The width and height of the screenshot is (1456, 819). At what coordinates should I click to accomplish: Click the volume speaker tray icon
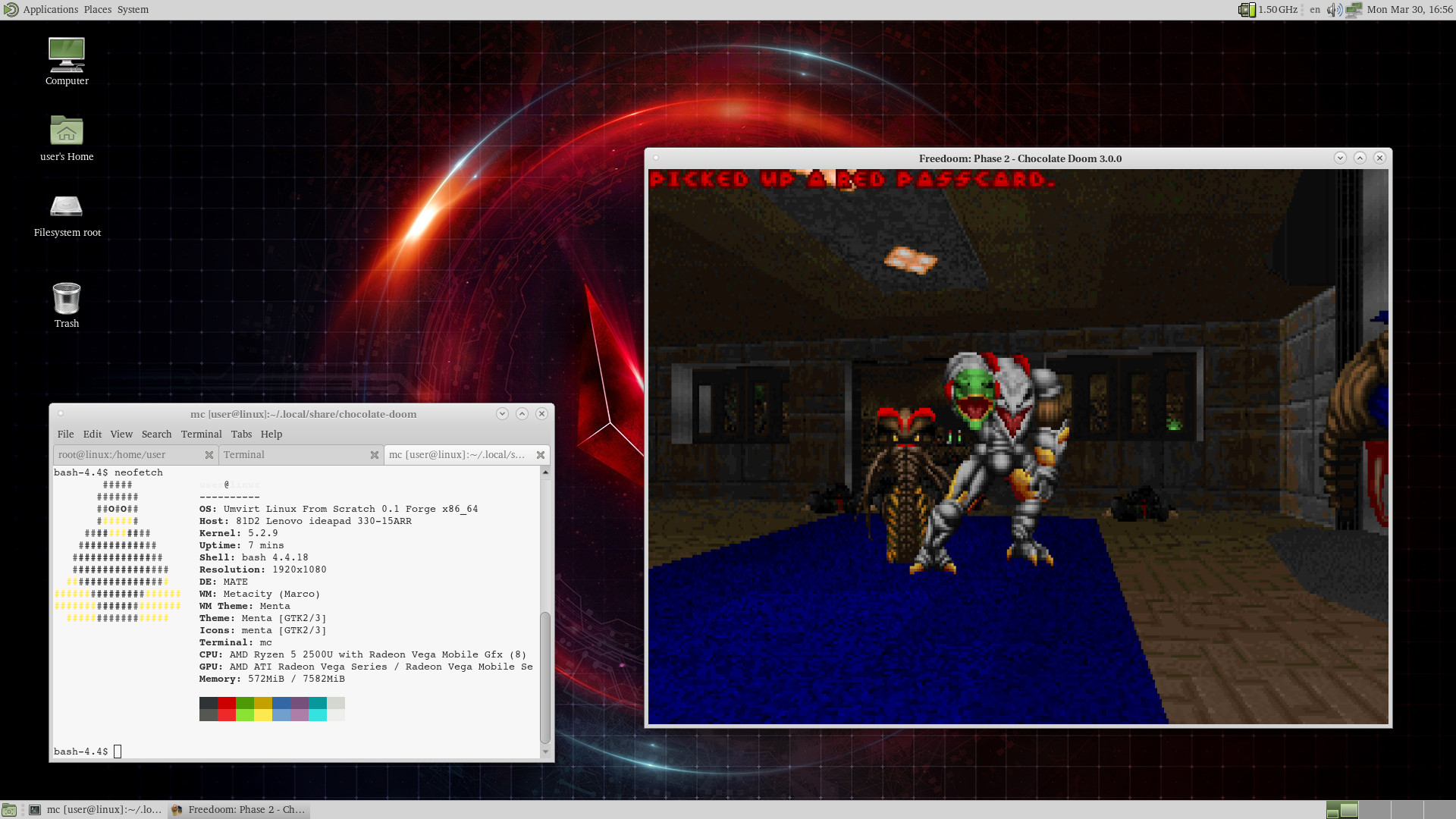point(1333,10)
